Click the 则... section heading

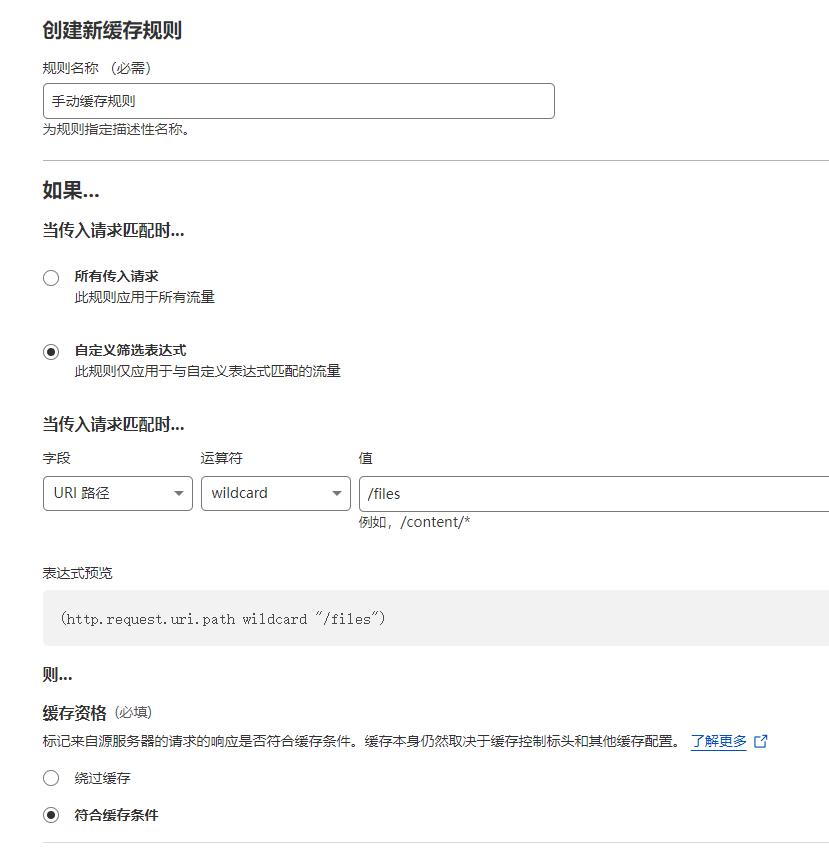[x=57, y=675]
